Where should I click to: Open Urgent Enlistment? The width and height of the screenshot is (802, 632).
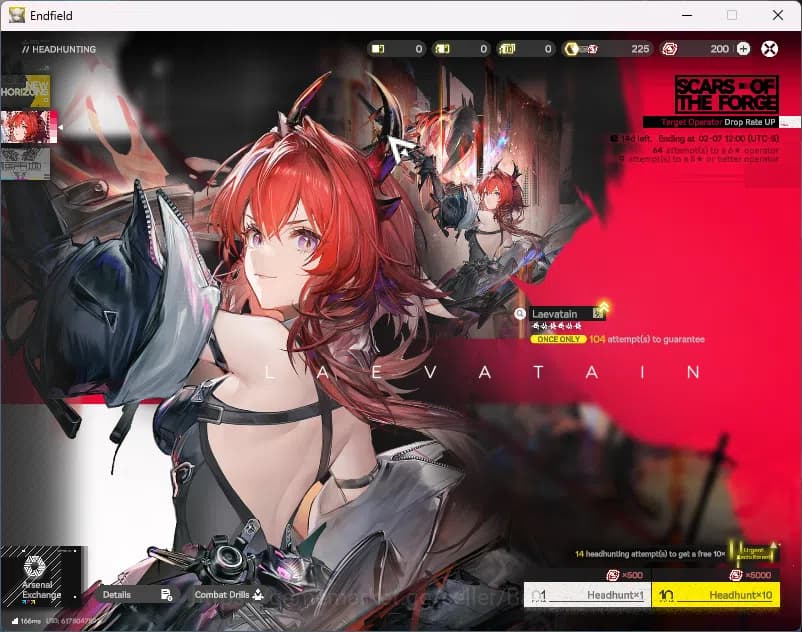[753, 550]
